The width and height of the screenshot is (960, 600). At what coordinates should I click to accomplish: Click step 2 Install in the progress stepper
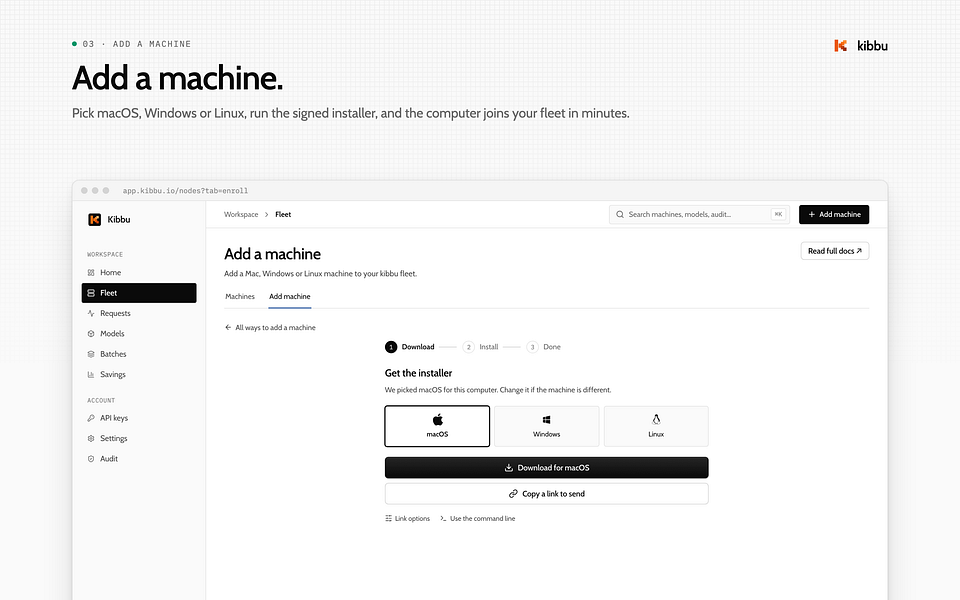(x=481, y=347)
